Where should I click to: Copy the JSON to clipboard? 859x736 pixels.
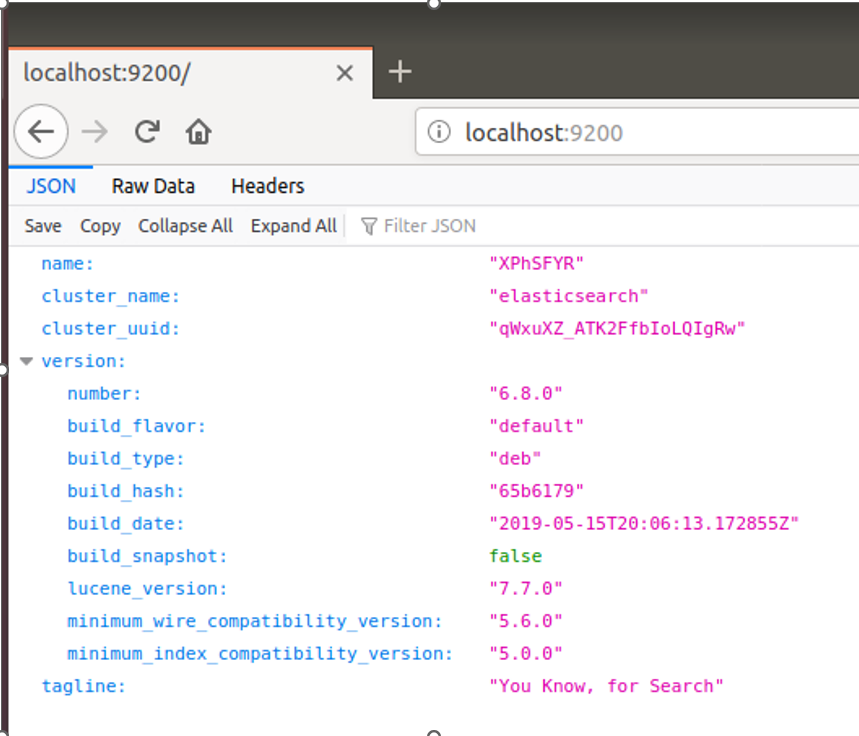(99, 225)
